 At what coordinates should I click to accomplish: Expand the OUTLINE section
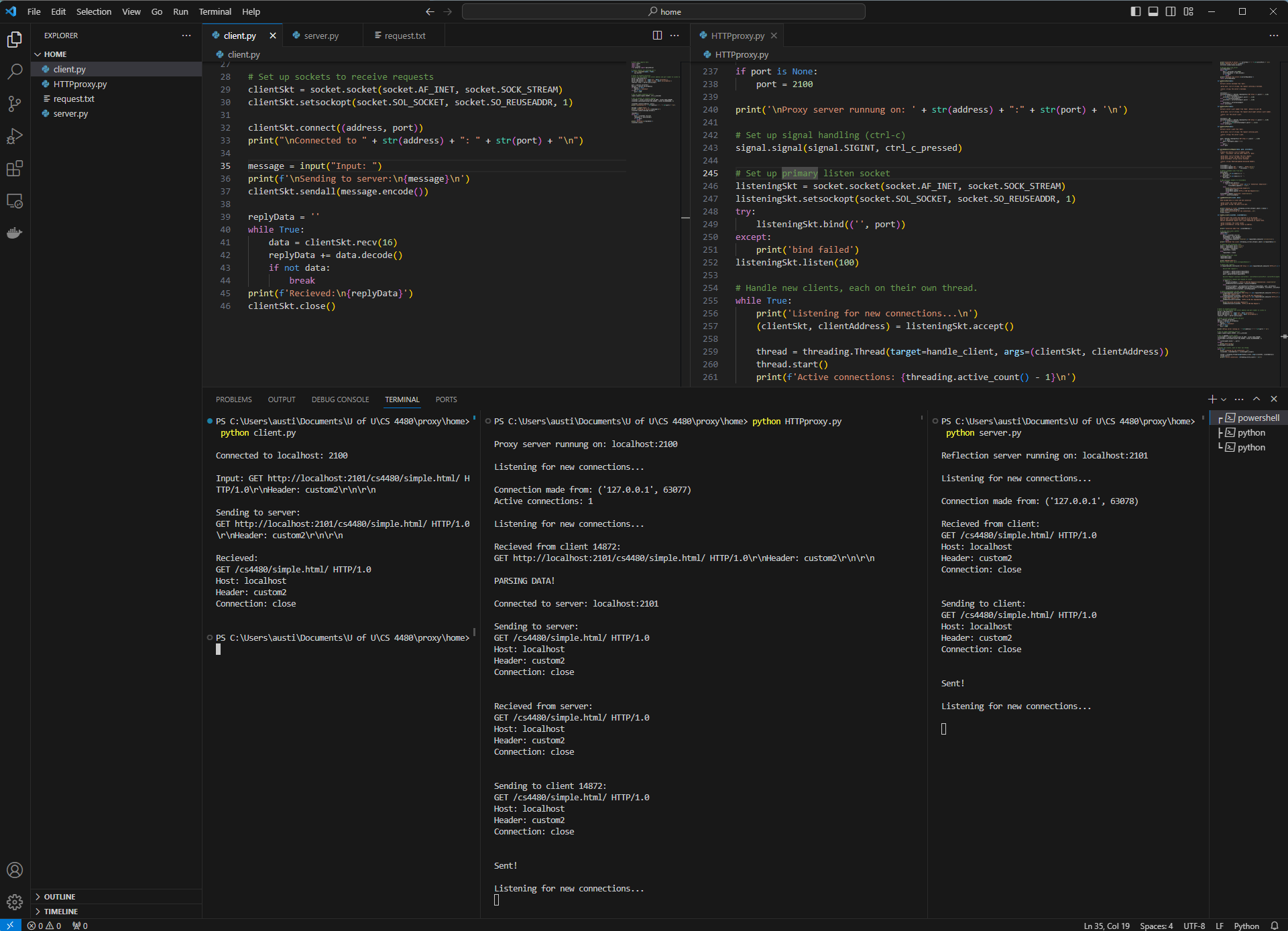point(60,896)
